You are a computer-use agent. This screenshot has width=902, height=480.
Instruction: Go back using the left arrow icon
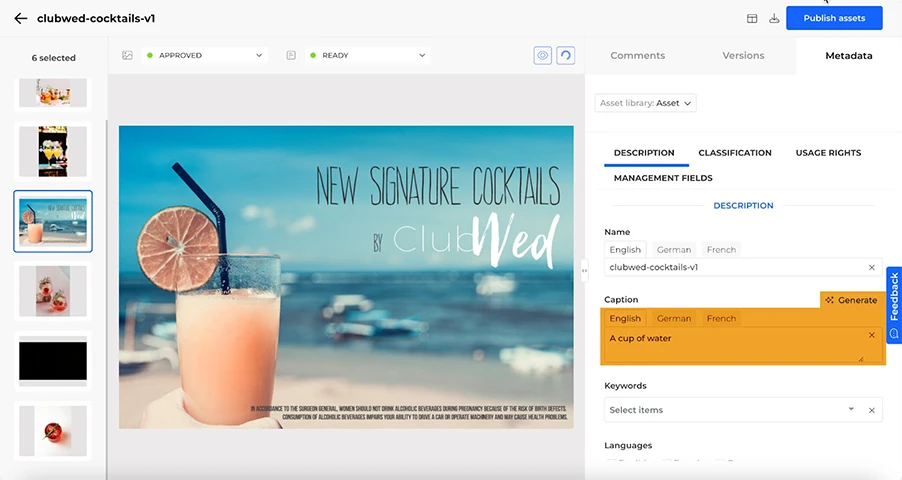pos(21,18)
